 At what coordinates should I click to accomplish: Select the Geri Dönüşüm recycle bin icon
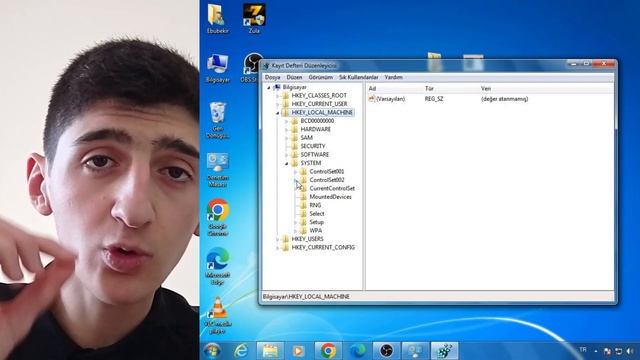click(217, 120)
